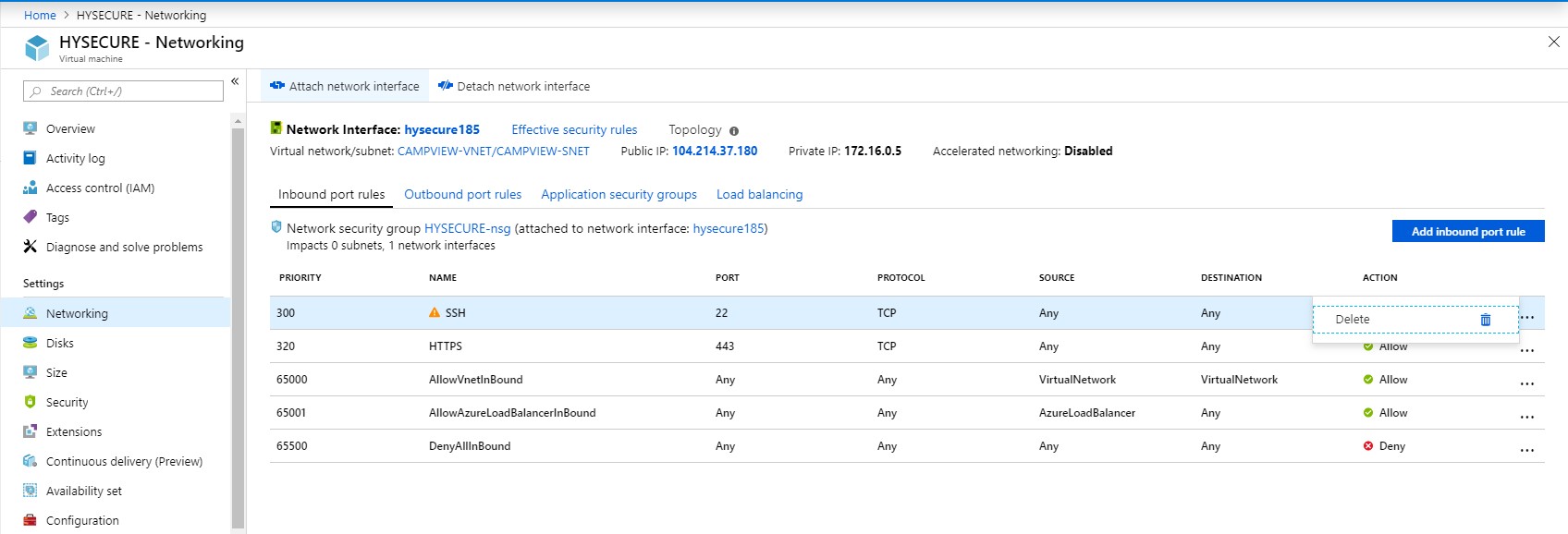Sort by NAME column header
Image resolution: width=1568 pixels, height=534 pixels.
point(443,277)
